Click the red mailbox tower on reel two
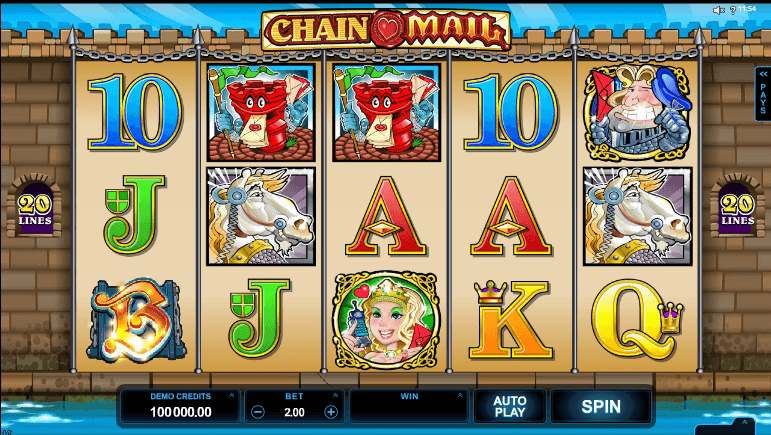The width and height of the screenshot is (771, 435). tap(261, 112)
